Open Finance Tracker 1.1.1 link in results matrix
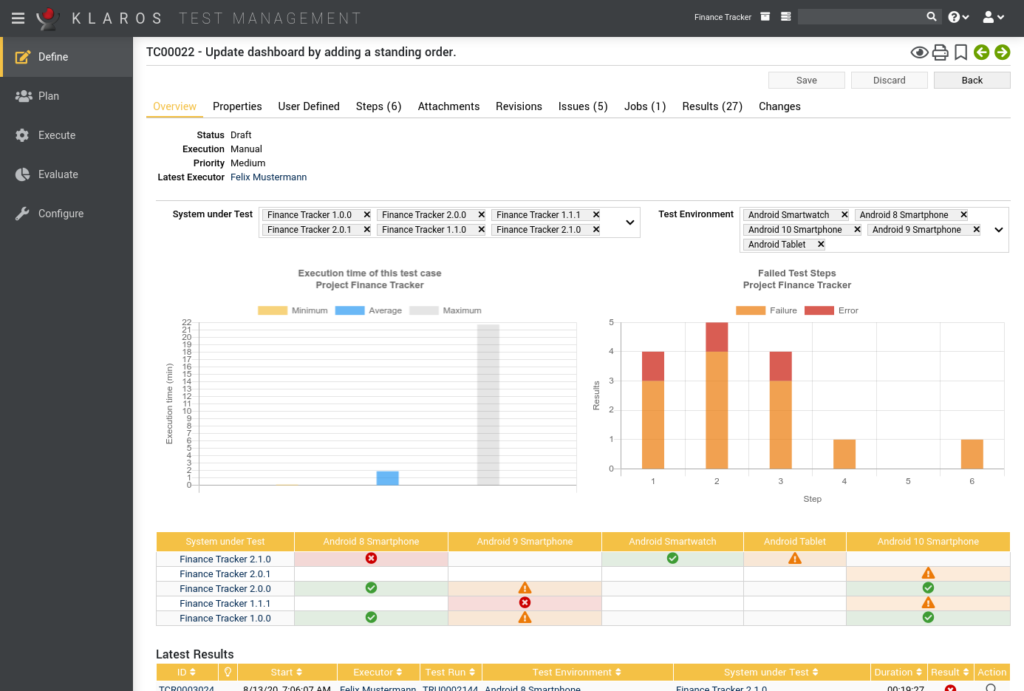 tap(225, 603)
